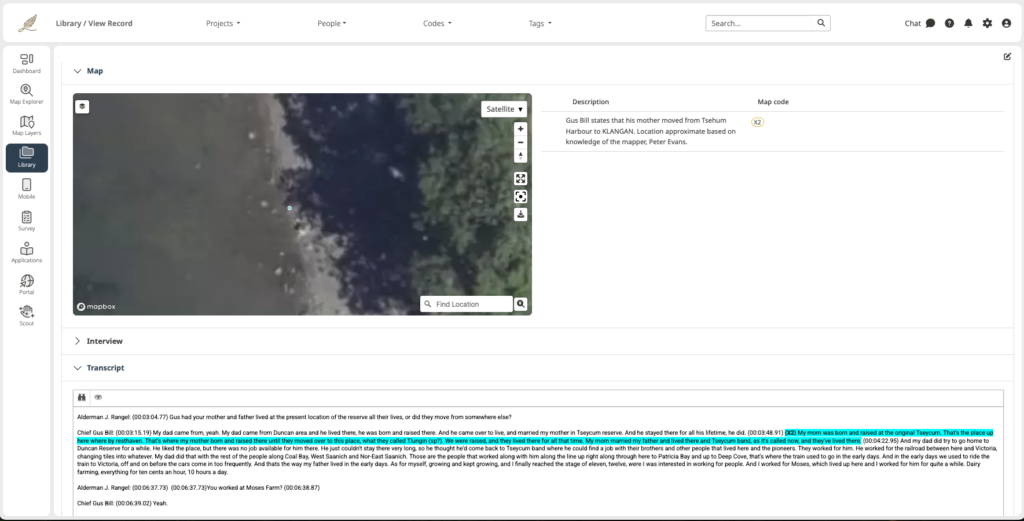The width and height of the screenshot is (1024, 521).
Task: Open the Mobile sidebar item
Action: (27, 189)
